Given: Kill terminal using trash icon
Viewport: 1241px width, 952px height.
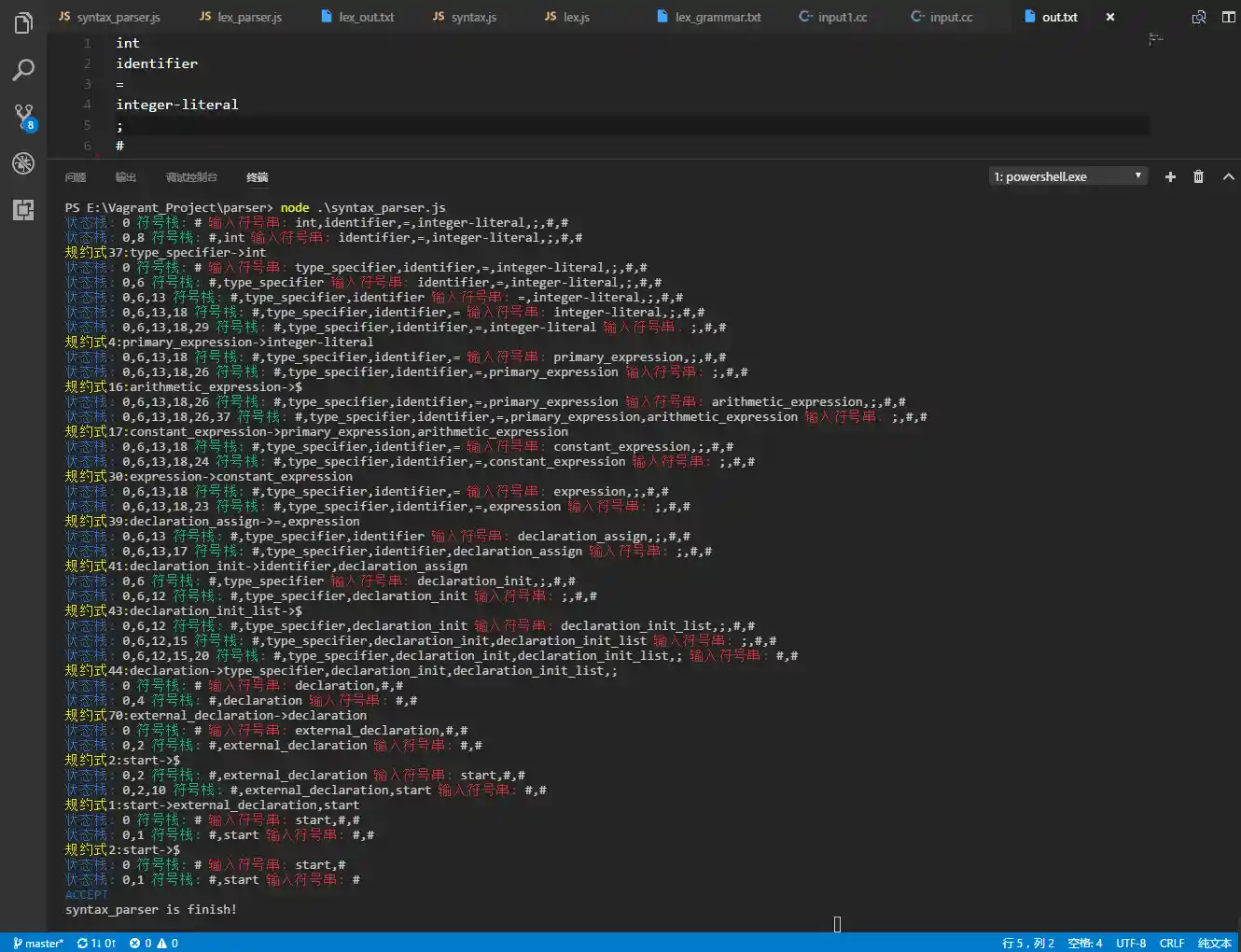Looking at the screenshot, I should click(1198, 176).
